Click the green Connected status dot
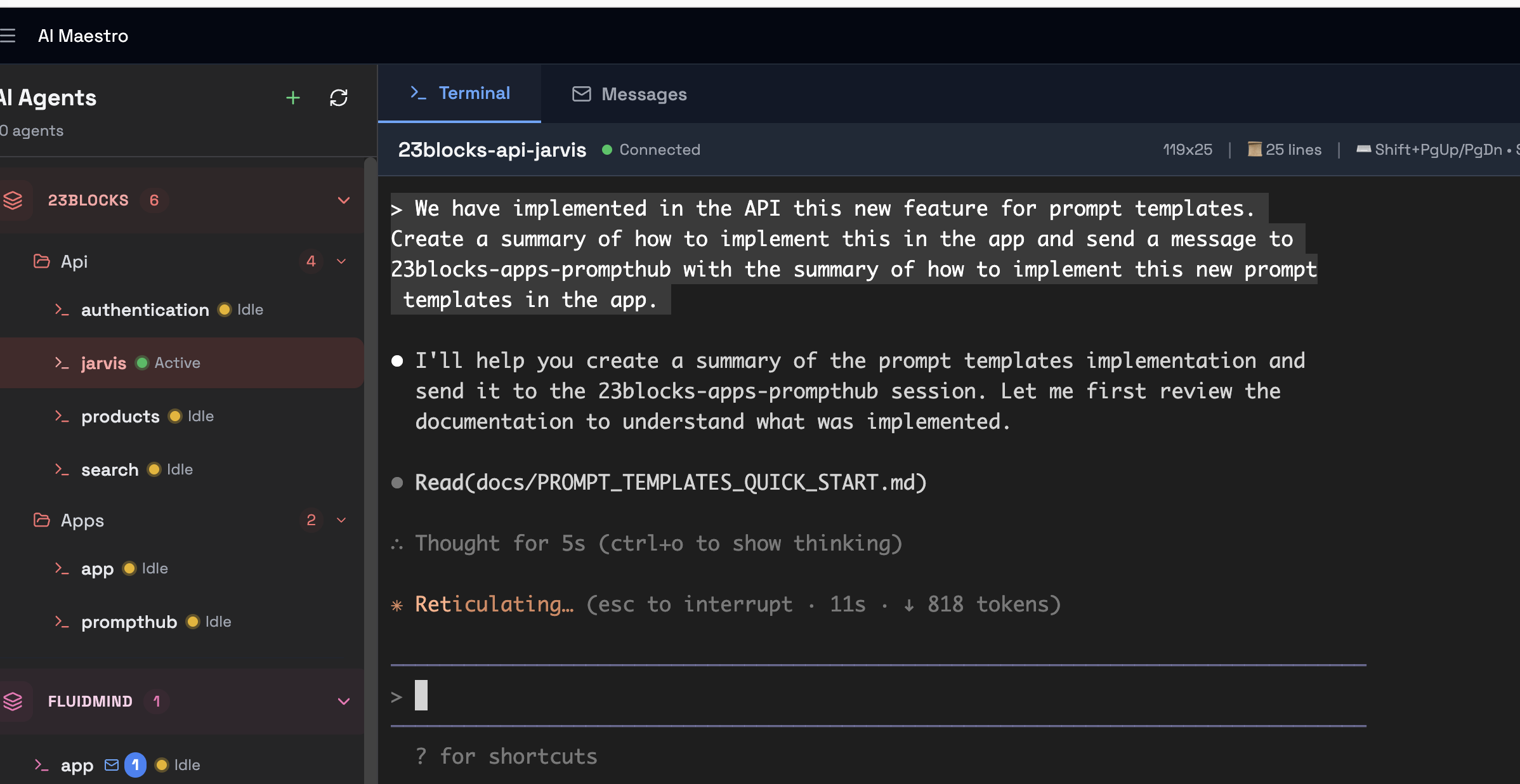1520x784 pixels. [606, 150]
